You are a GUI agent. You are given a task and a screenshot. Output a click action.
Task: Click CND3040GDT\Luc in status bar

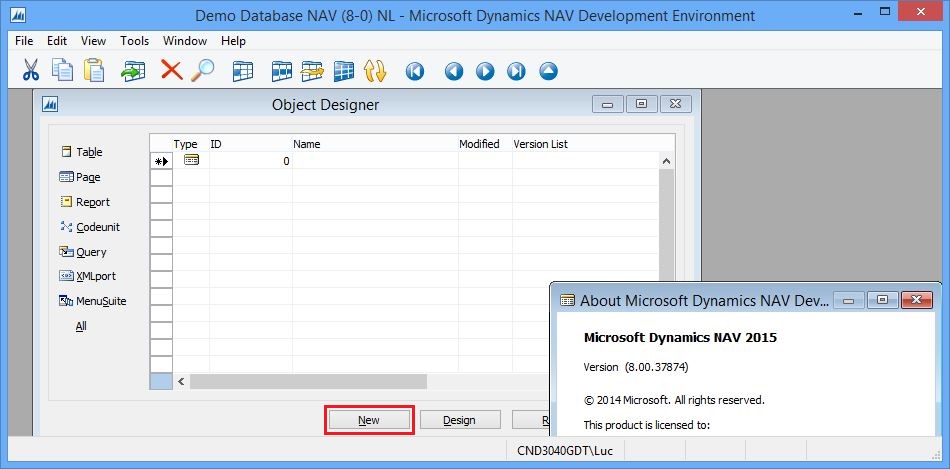[x=565, y=451]
